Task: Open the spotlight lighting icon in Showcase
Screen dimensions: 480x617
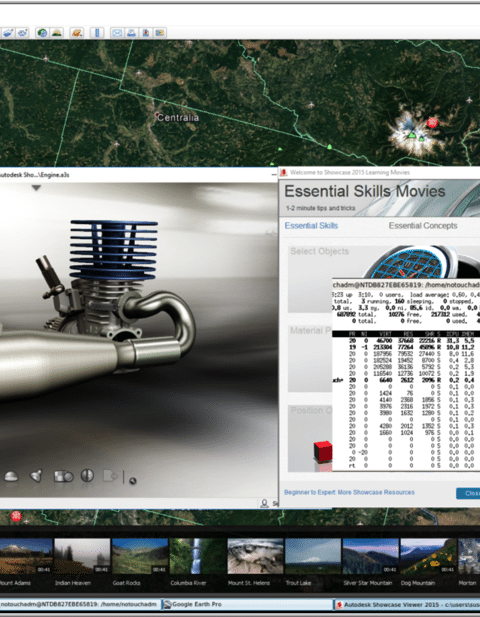Action: coord(37,476)
